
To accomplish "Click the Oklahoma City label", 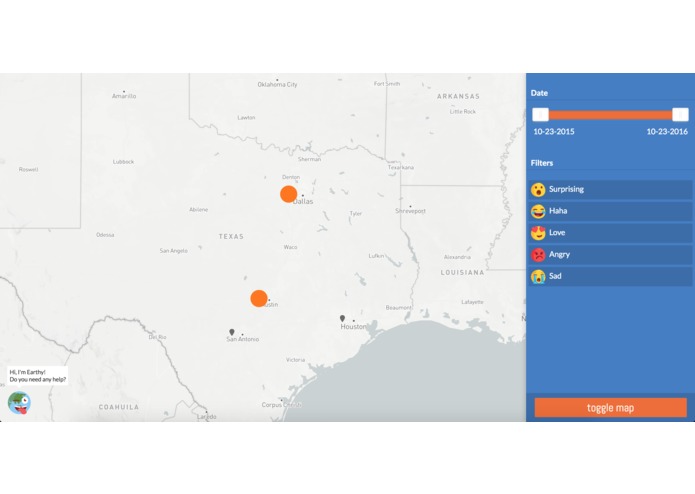I will 277,85.
